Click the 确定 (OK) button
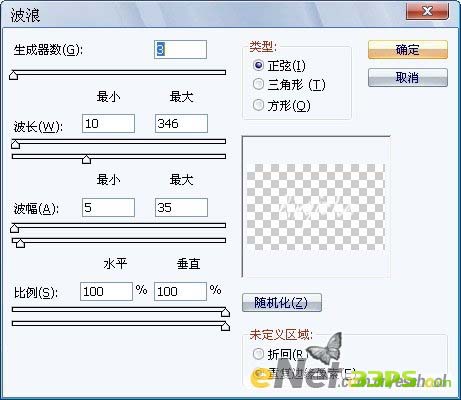The width and height of the screenshot is (461, 400). click(408, 50)
